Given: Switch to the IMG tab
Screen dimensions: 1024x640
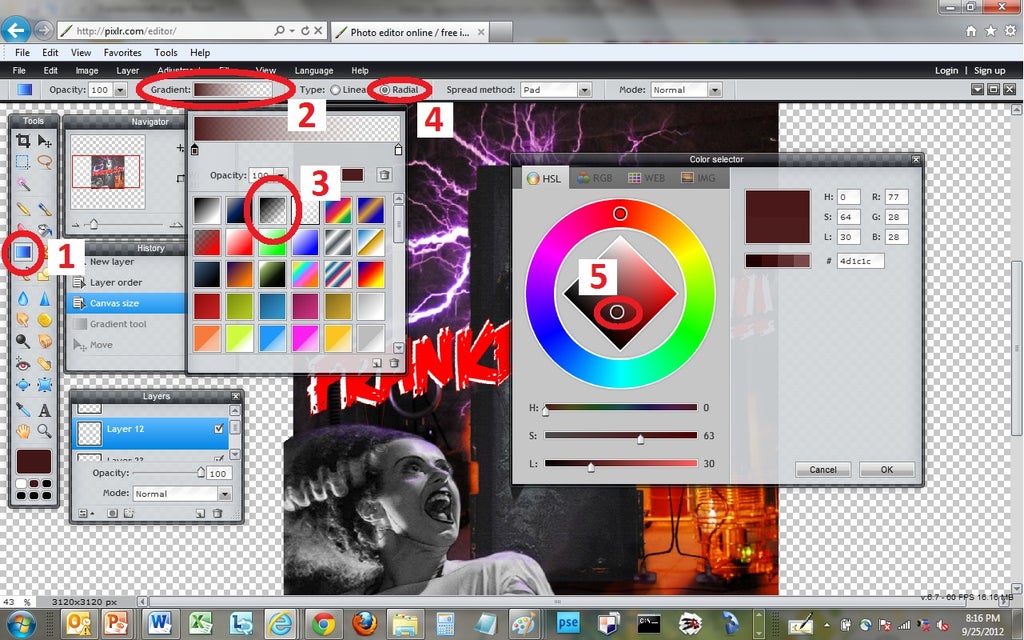Looking at the screenshot, I should [698, 178].
